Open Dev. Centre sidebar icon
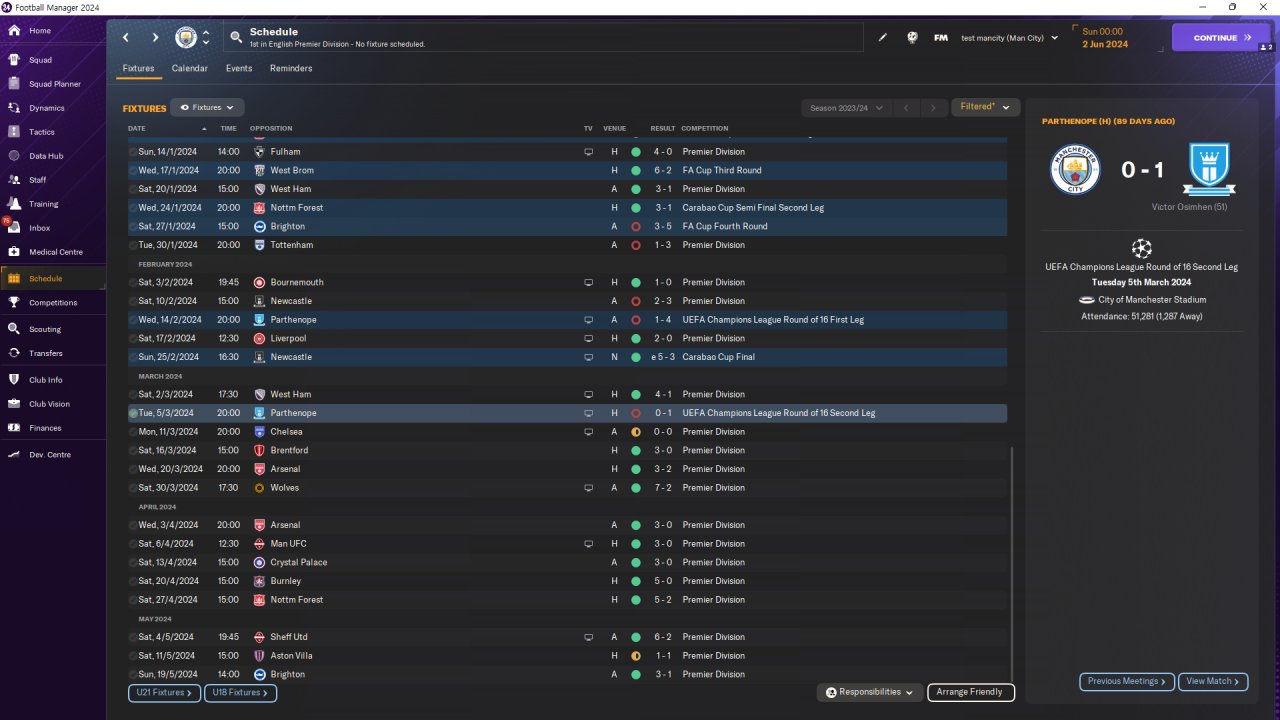The width and height of the screenshot is (1280, 720). [x=14, y=455]
